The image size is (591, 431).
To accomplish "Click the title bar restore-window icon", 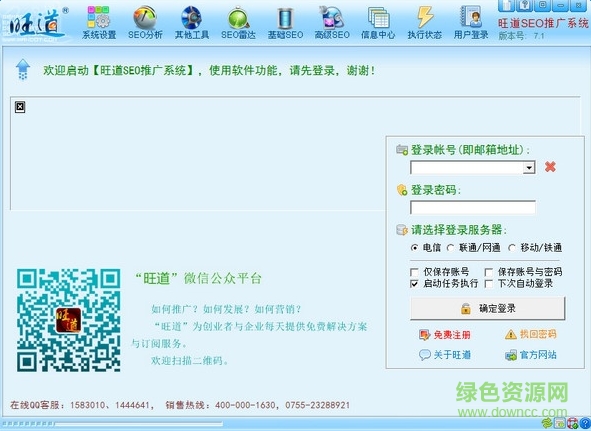I will [543, 5].
